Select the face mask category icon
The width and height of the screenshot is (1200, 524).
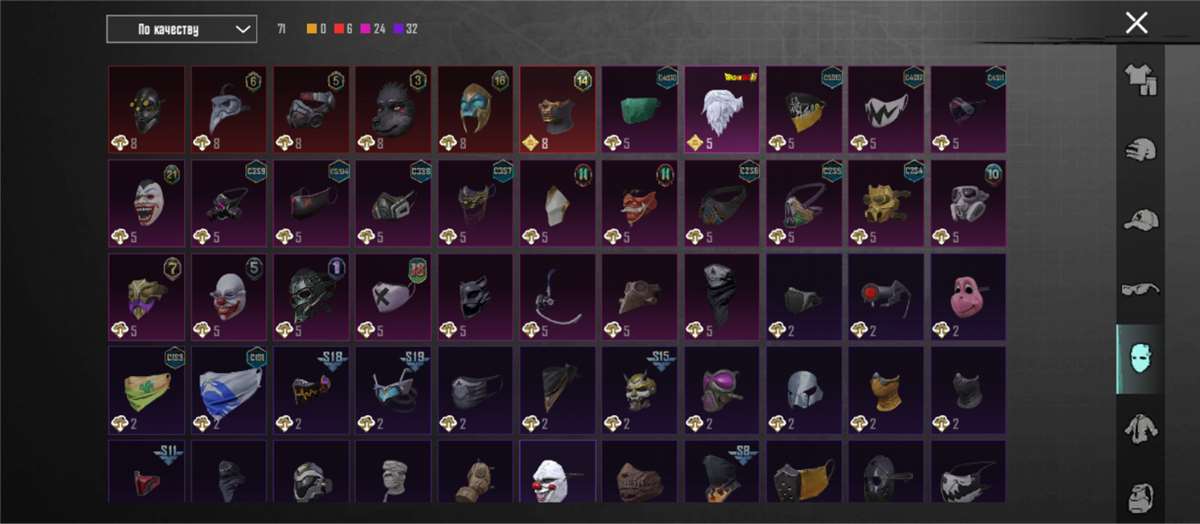point(1140,359)
